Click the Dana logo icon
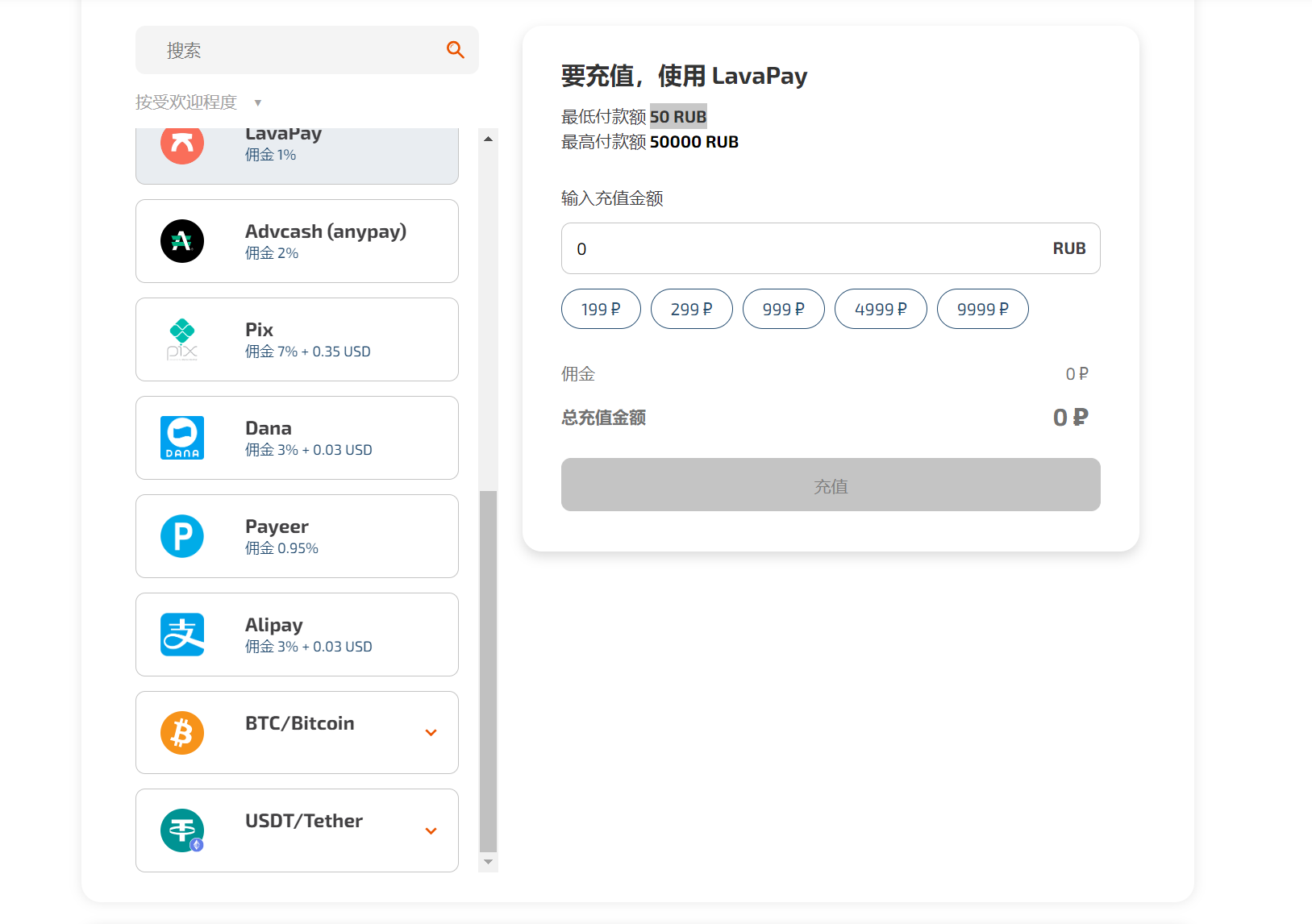Viewport: 1312px width, 924px height. 182,438
